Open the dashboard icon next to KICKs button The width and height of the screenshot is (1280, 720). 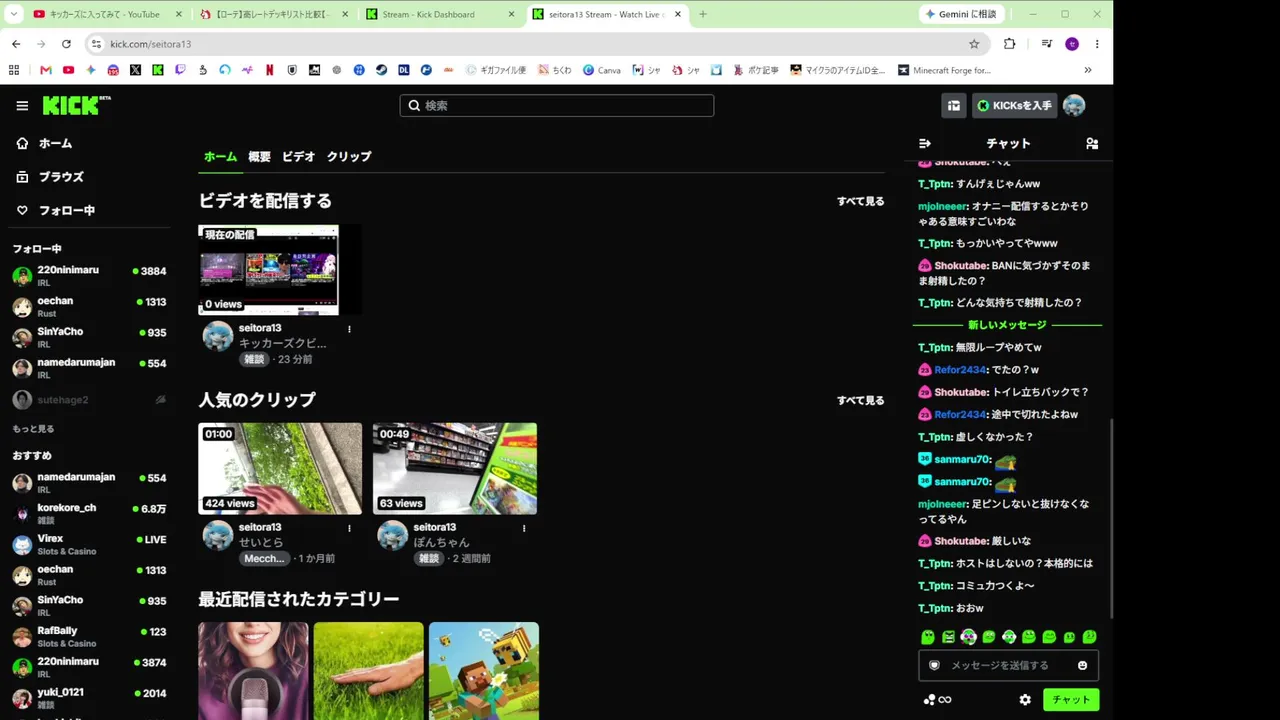point(954,106)
